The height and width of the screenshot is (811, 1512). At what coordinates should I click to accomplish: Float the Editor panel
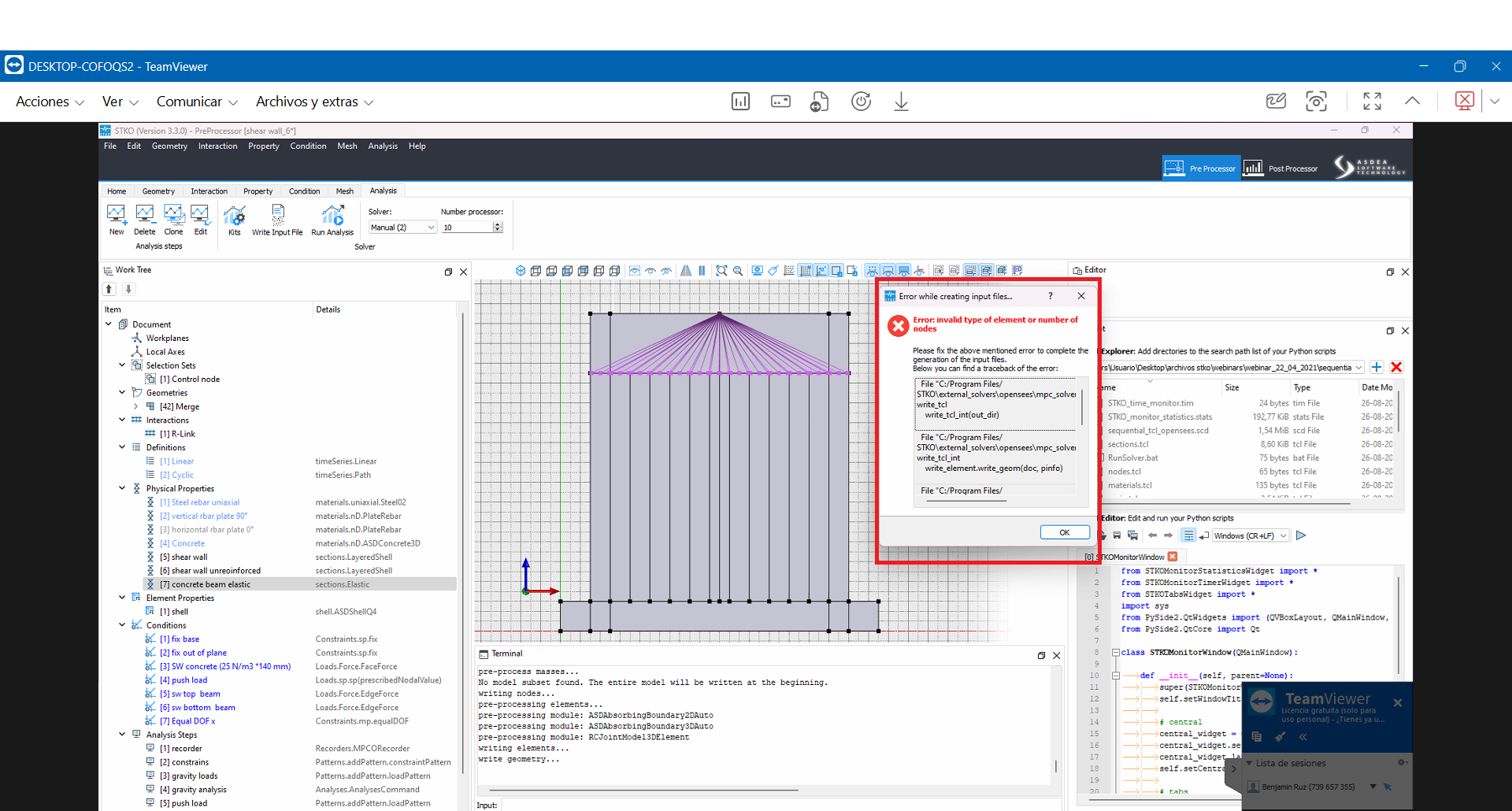[1390, 272]
